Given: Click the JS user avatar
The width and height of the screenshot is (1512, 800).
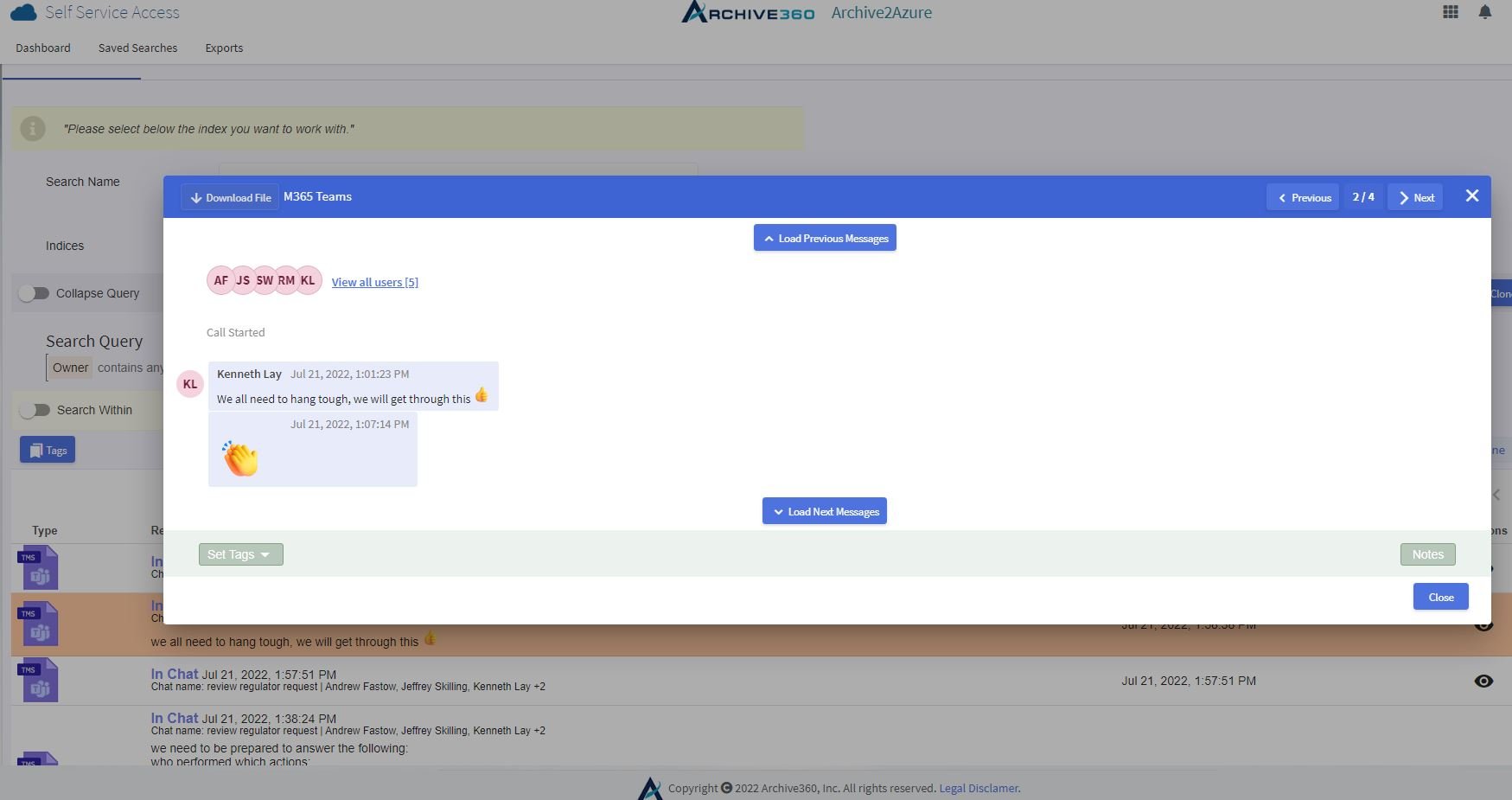Looking at the screenshot, I should click(243, 280).
